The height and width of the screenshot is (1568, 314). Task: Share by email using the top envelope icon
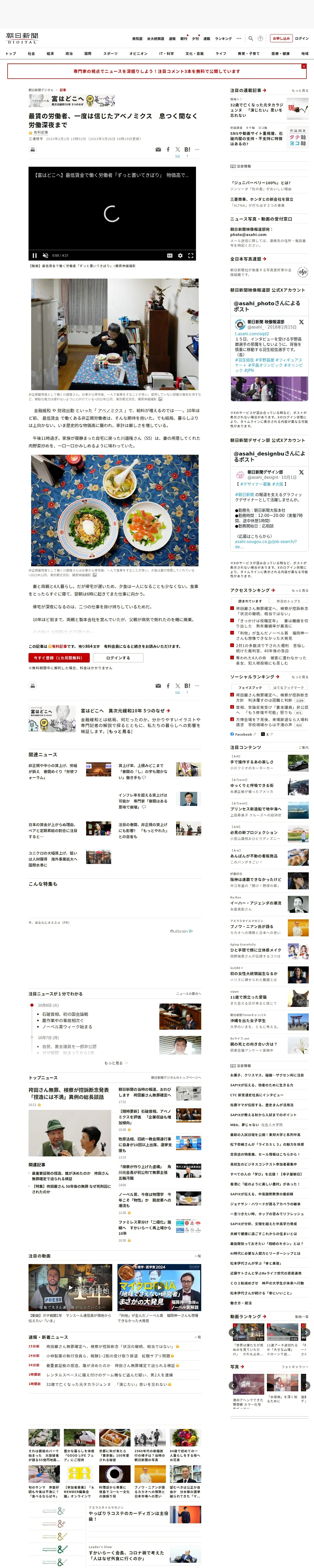pyautogui.click(x=158, y=149)
